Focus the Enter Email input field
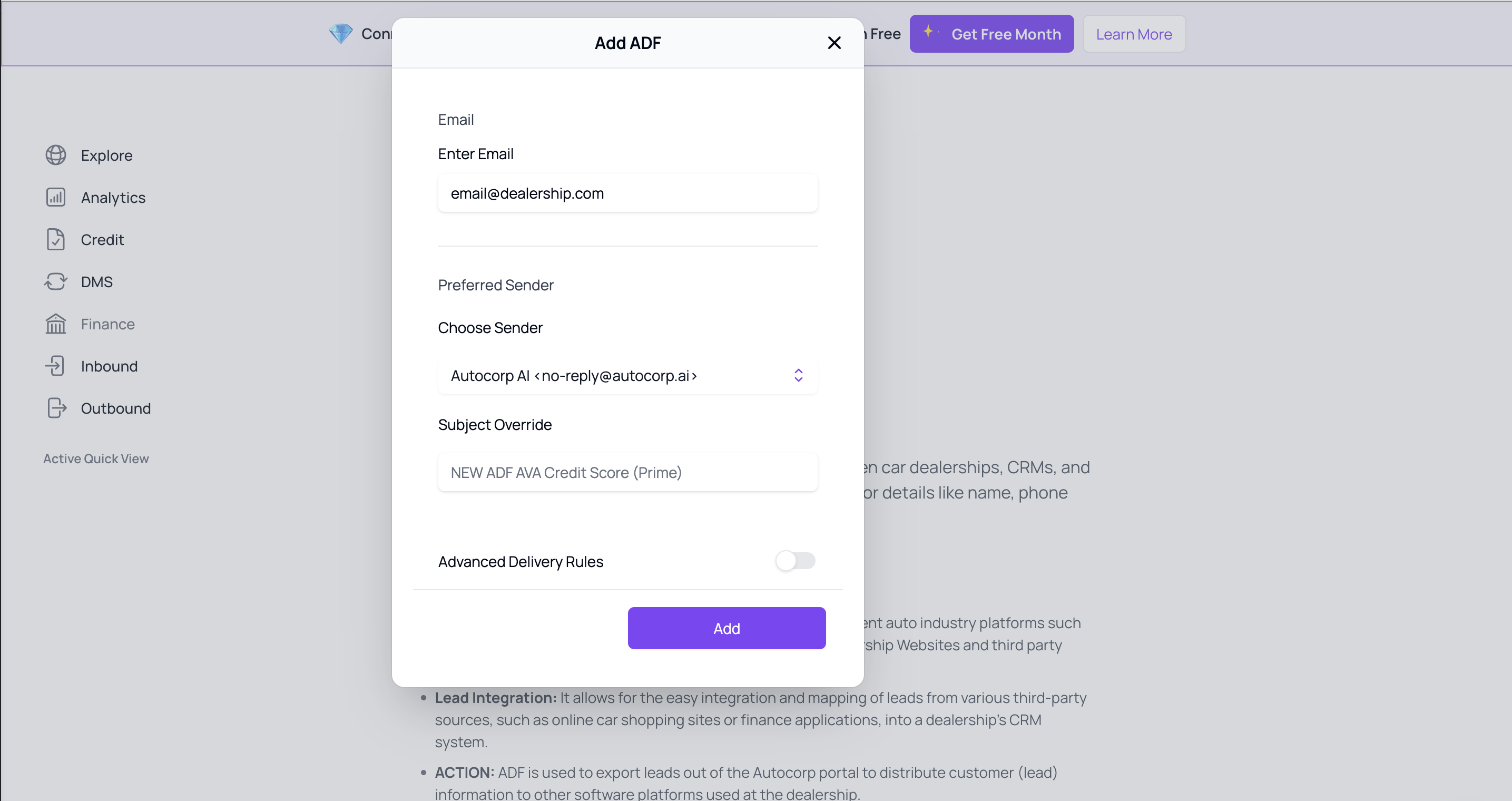Screen dimensions: 1512x801 [x=627, y=193]
